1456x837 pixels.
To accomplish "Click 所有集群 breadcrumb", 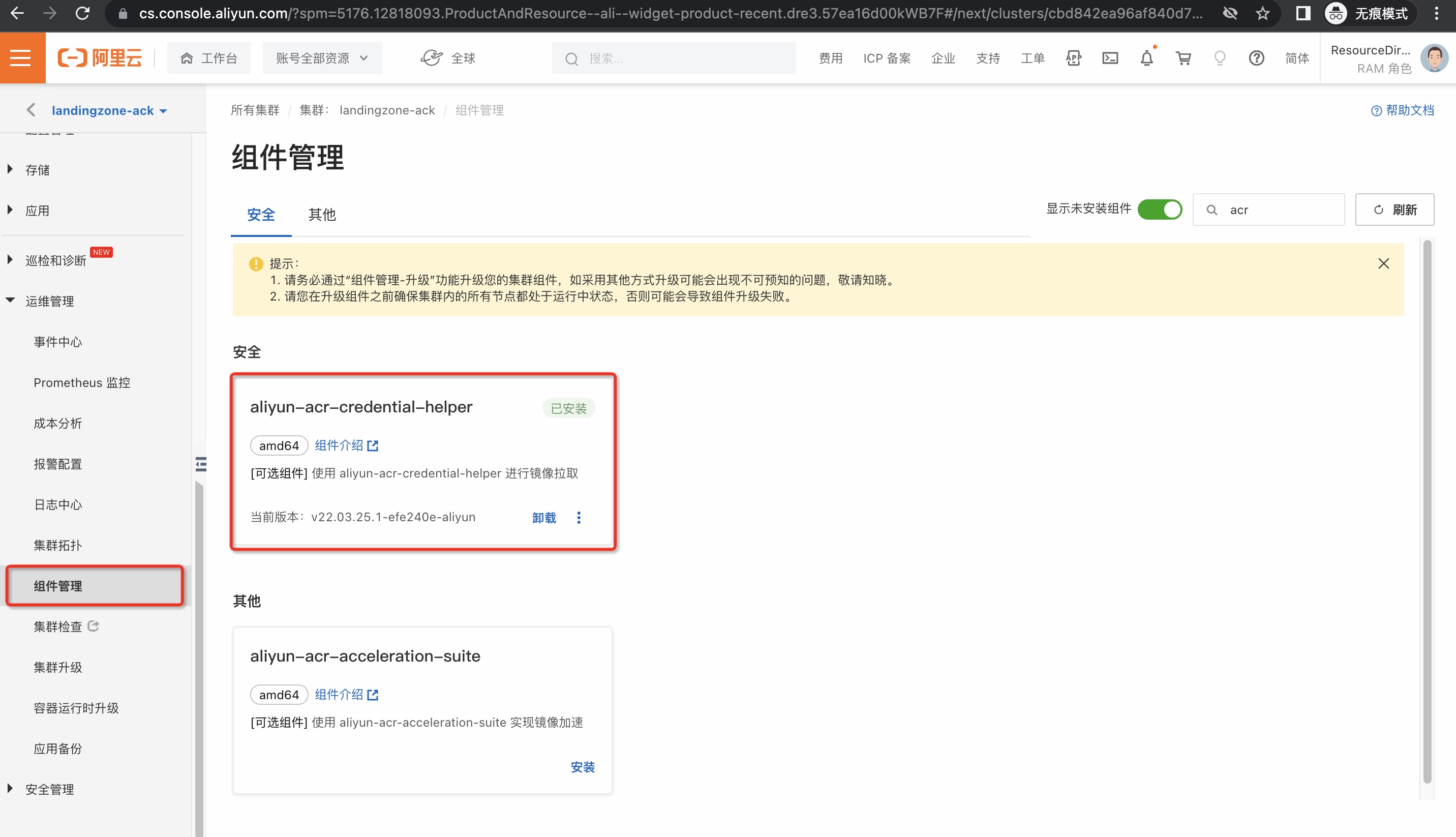I will pyautogui.click(x=255, y=110).
